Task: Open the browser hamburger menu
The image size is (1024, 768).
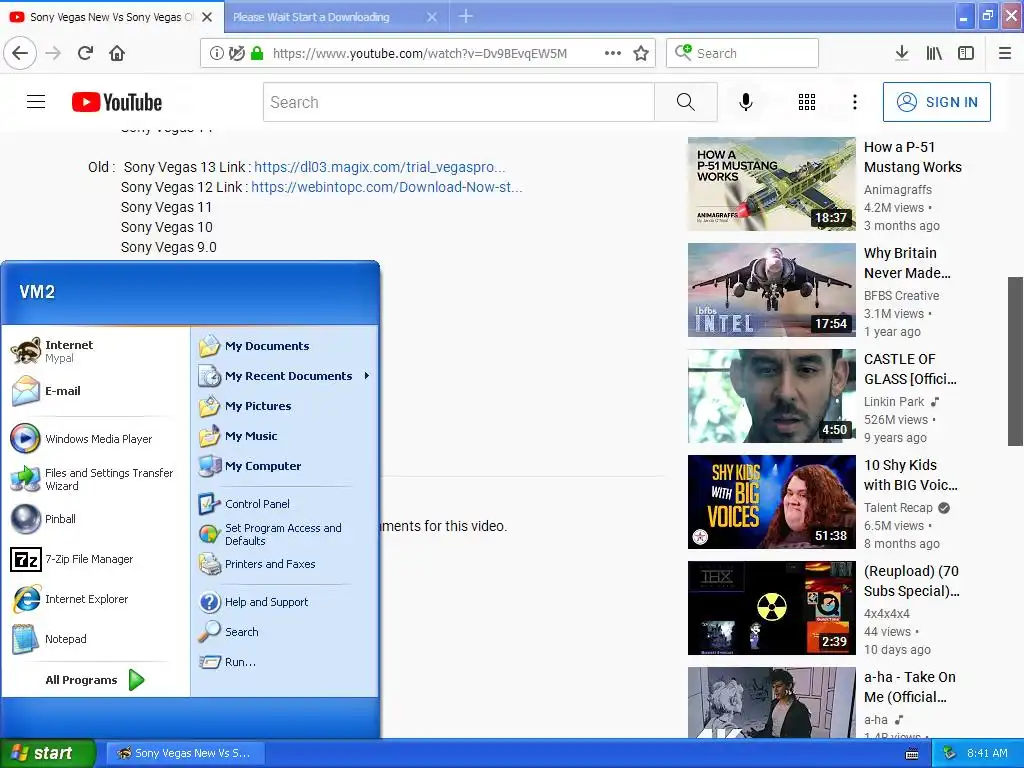Action: (1005, 53)
